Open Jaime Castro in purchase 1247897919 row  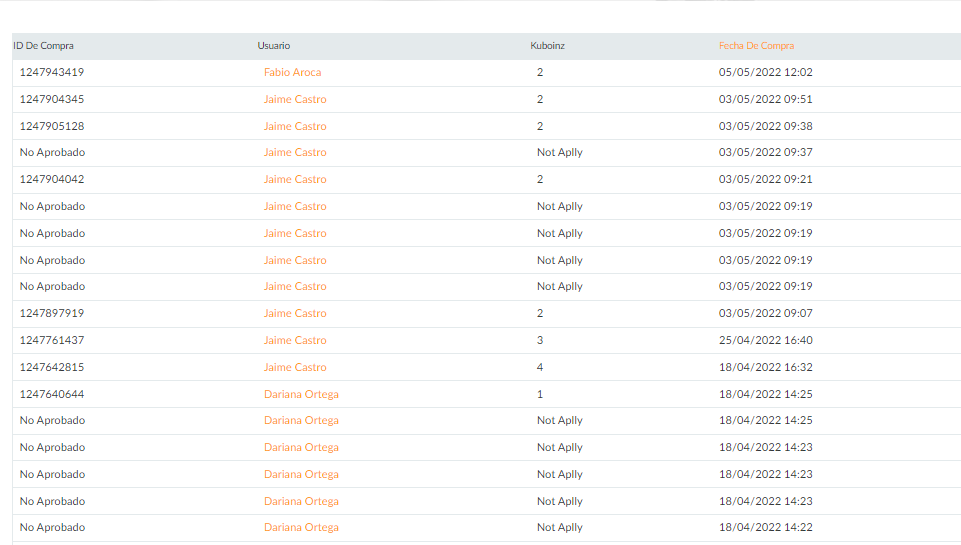click(x=295, y=313)
